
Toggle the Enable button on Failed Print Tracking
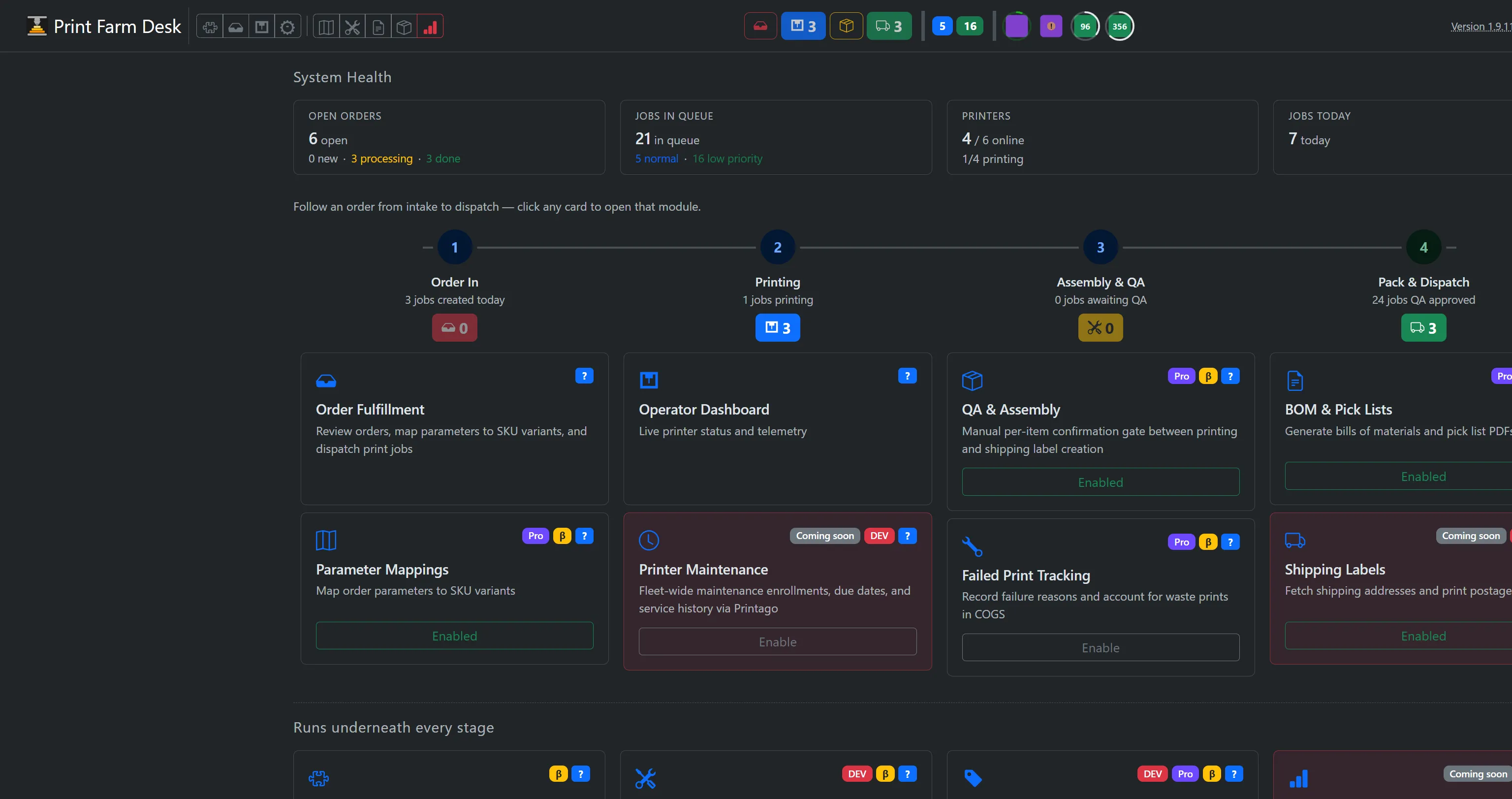[1101, 647]
